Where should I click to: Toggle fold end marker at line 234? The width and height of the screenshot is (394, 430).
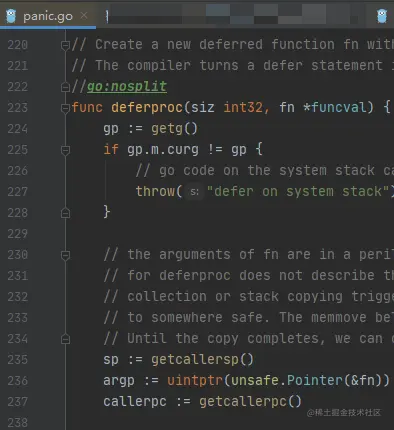[65, 339]
